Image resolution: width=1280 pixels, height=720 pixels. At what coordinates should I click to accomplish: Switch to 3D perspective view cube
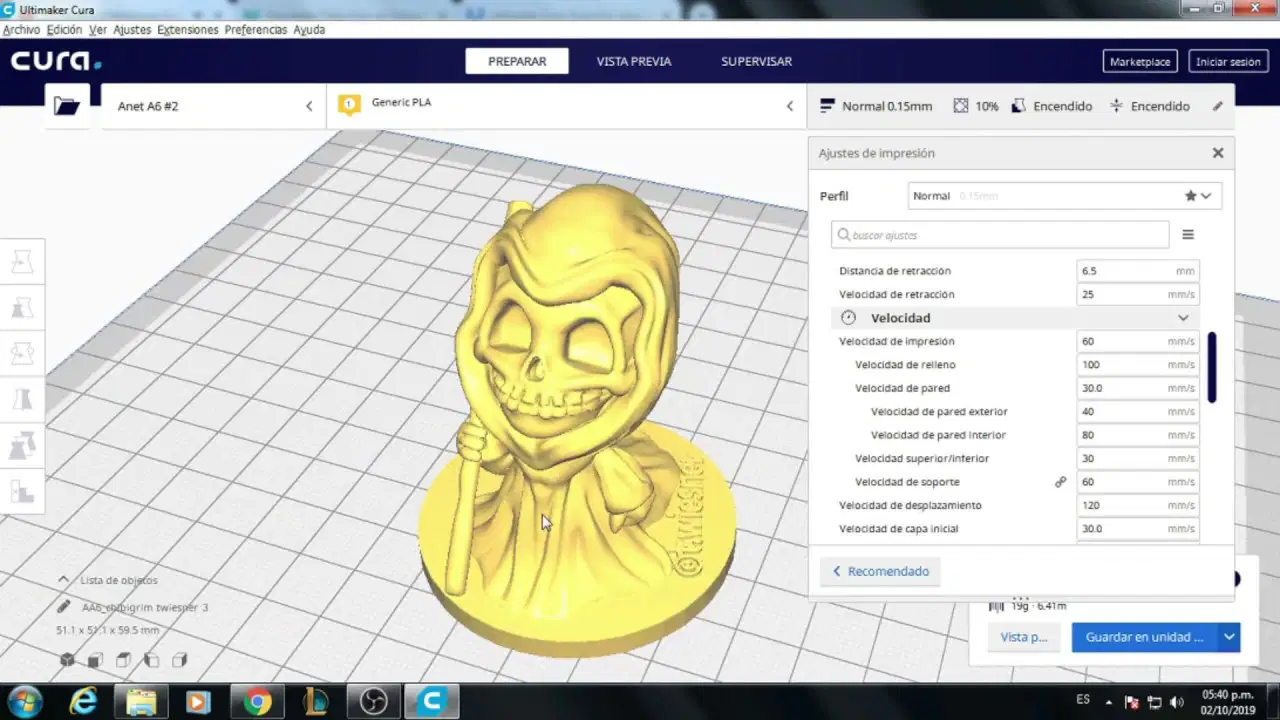click(67, 660)
